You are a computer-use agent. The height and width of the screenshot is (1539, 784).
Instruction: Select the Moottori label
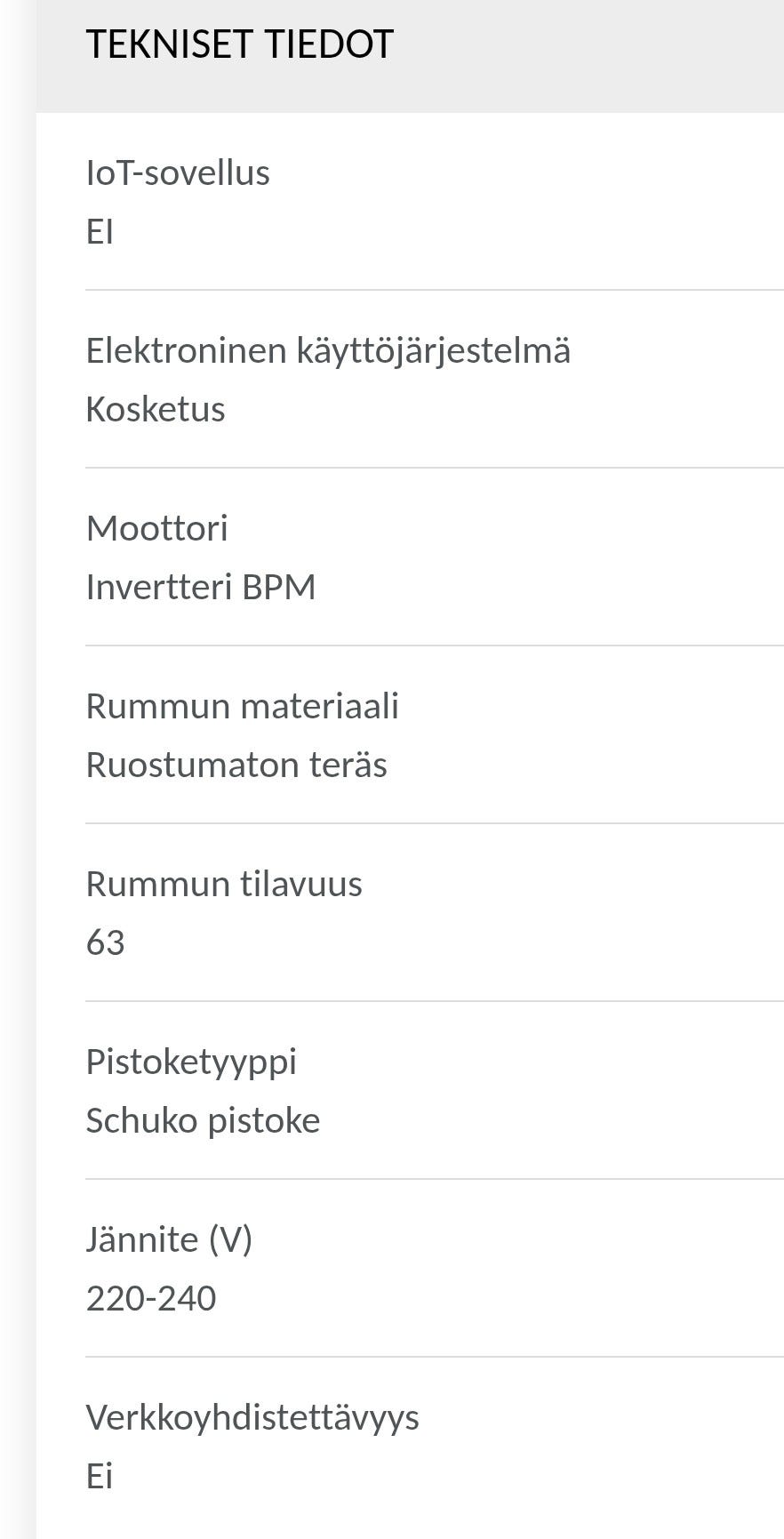(x=157, y=528)
